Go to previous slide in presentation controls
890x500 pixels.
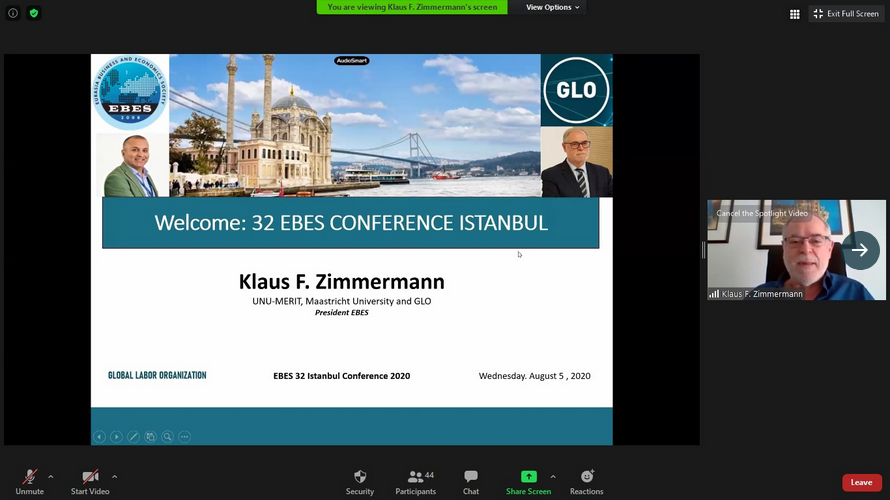tap(99, 436)
